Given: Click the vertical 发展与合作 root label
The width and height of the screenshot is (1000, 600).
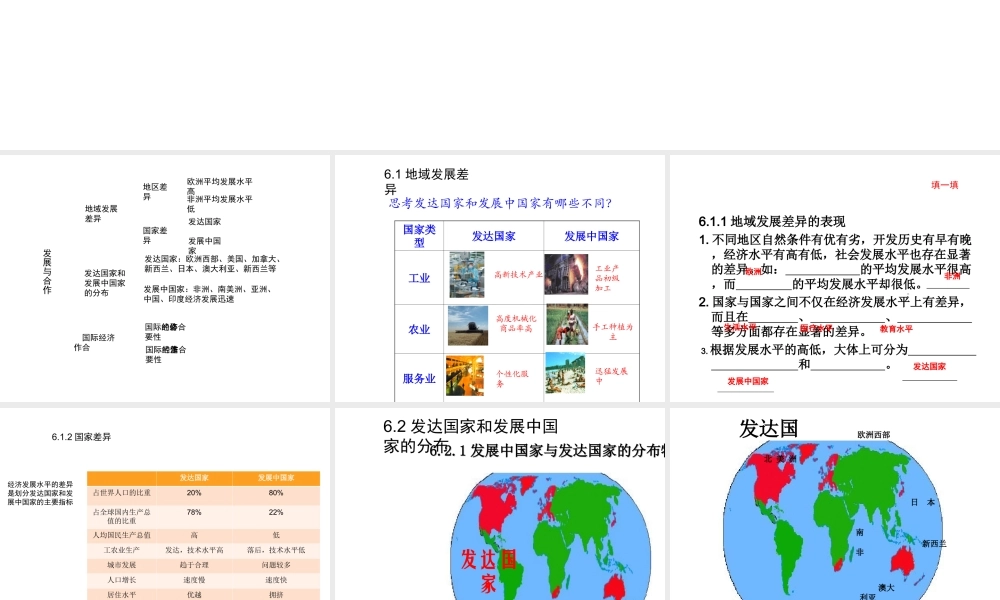Looking at the screenshot, I should [47, 272].
